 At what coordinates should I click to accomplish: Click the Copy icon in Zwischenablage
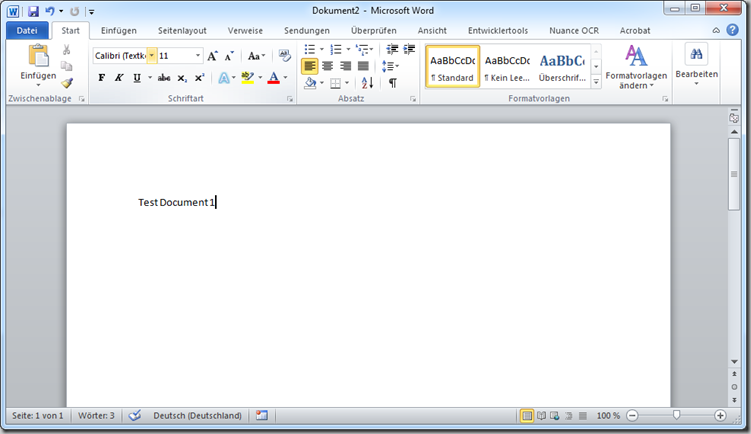click(x=67, y=66)
